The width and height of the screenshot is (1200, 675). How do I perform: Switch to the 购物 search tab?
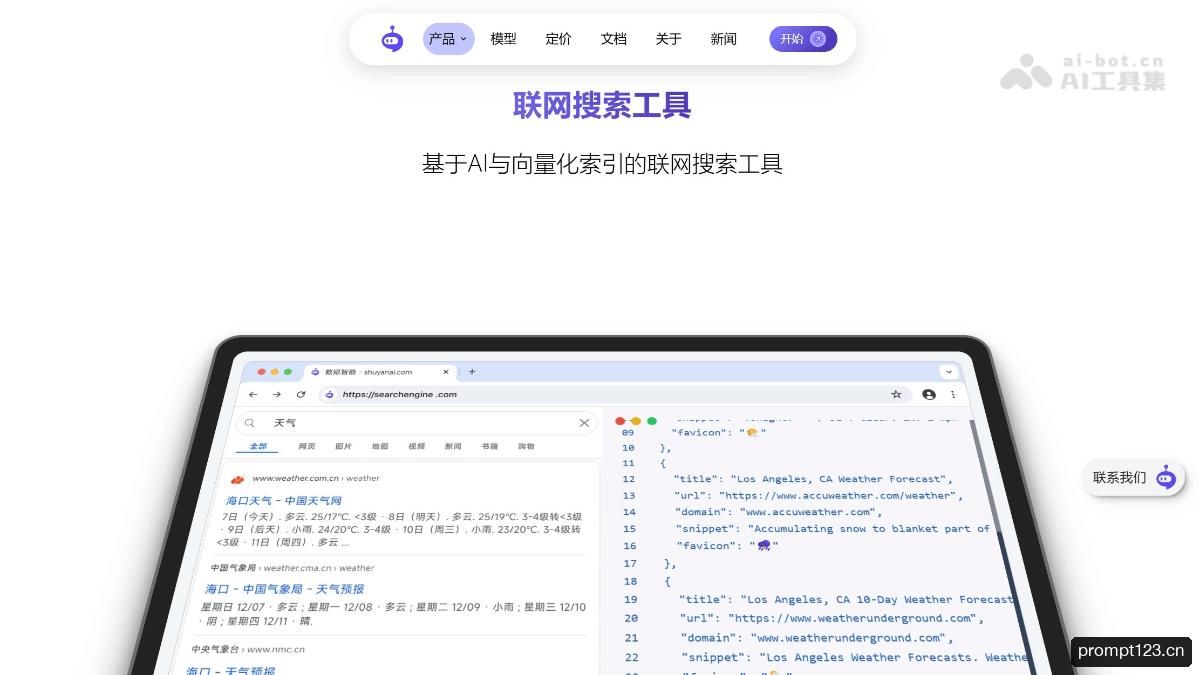click(x=526, y=446)
